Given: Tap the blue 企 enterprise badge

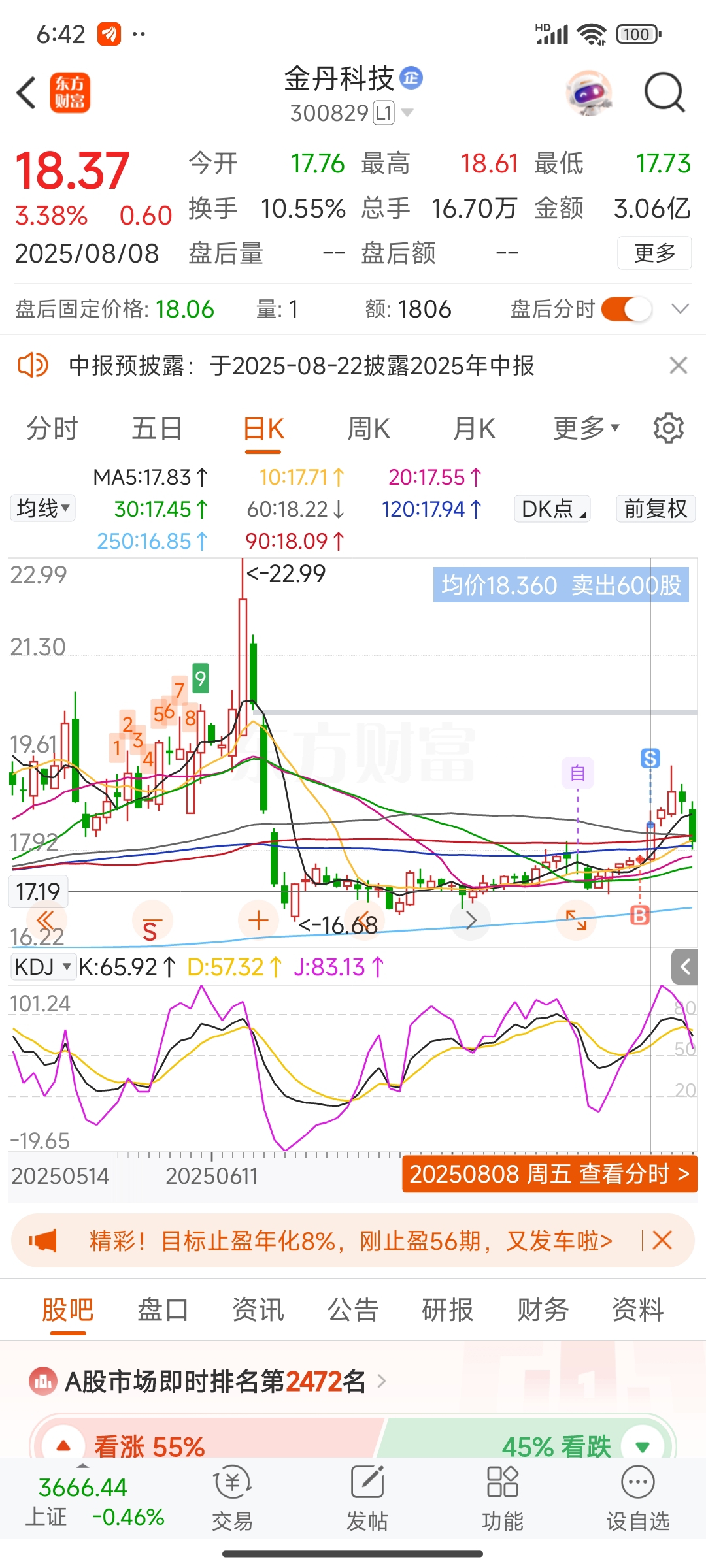Looking at the screenshot, I should [x=411, y=78].
